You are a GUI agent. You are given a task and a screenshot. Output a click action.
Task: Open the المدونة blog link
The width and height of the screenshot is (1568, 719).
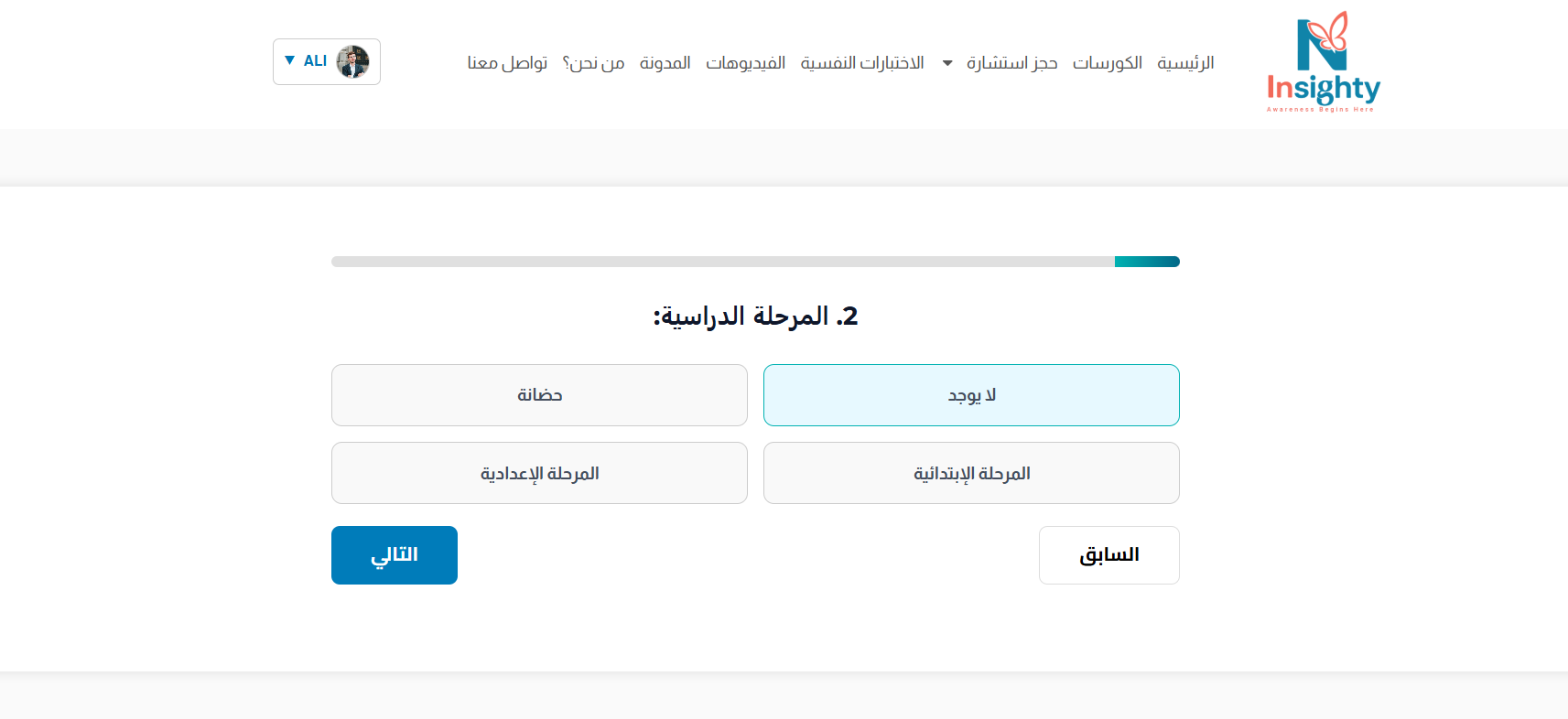coord(665,63)
